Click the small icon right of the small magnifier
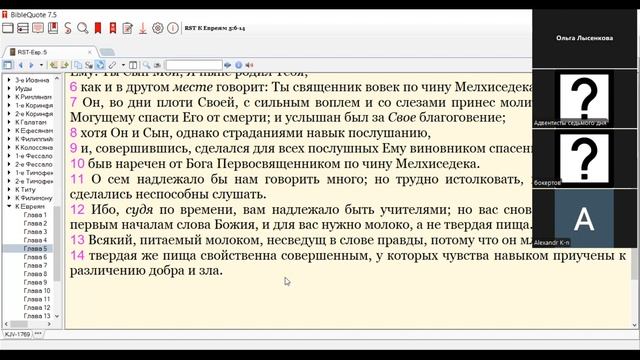 pos(157,65)
